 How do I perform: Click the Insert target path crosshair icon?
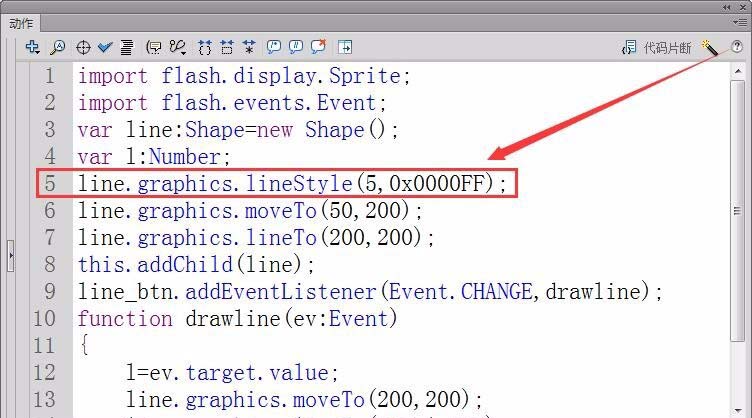pos(83,47)
